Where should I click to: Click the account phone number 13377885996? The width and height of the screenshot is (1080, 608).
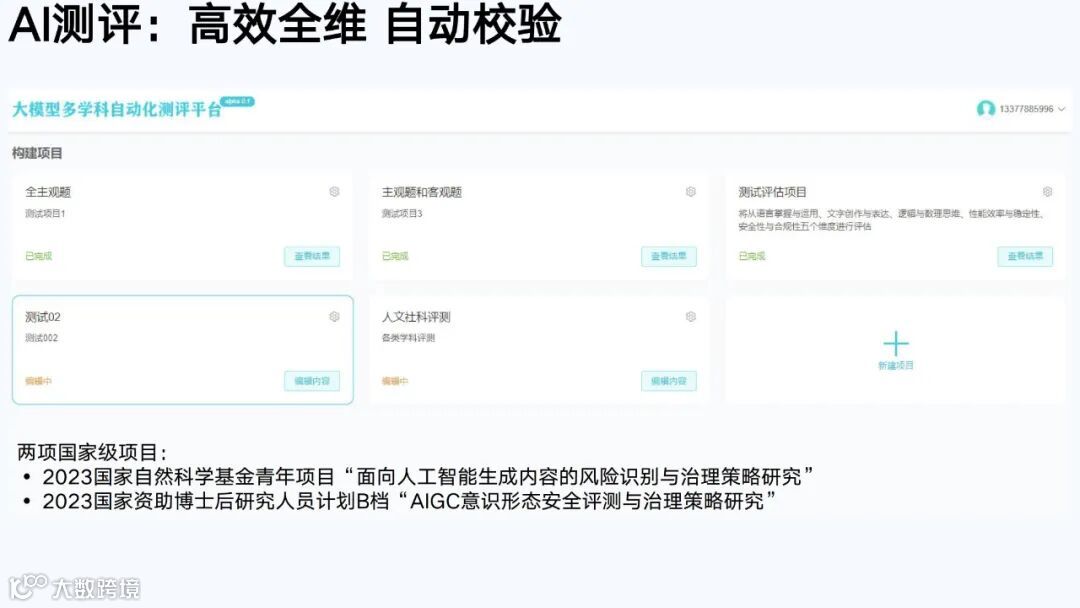tap(1026, 109)
